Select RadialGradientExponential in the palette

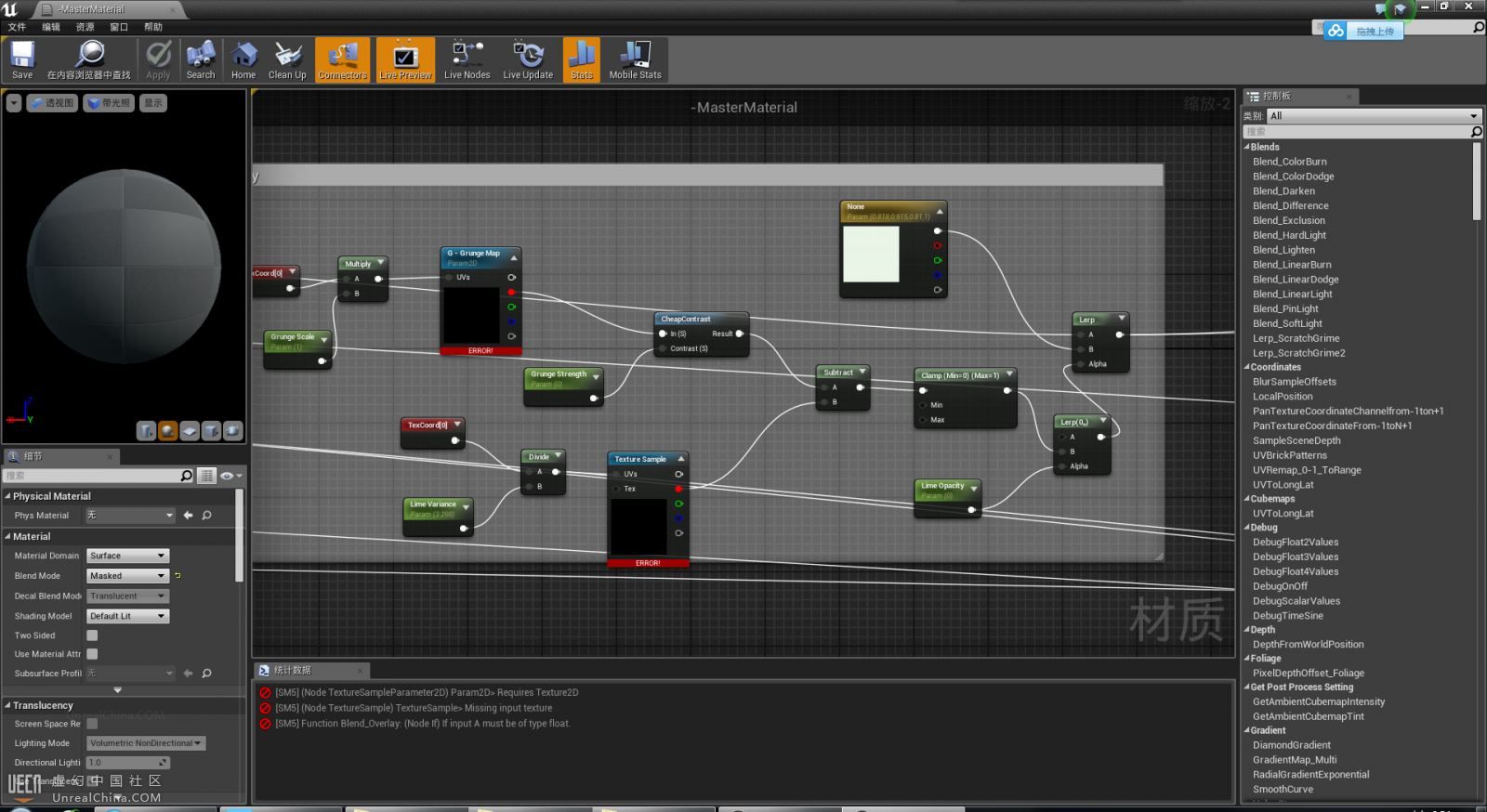click(1310, 775)
